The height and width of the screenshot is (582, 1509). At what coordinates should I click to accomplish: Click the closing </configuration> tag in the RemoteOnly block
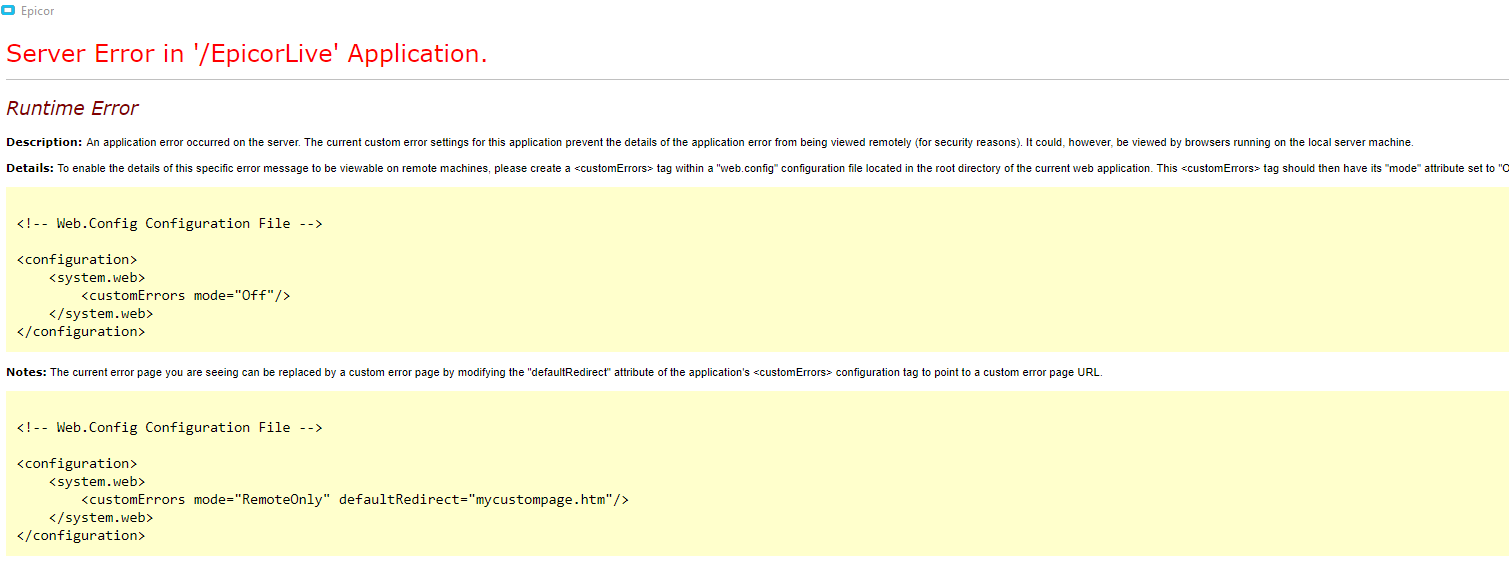pyautogui.click(x=81, y=536)
